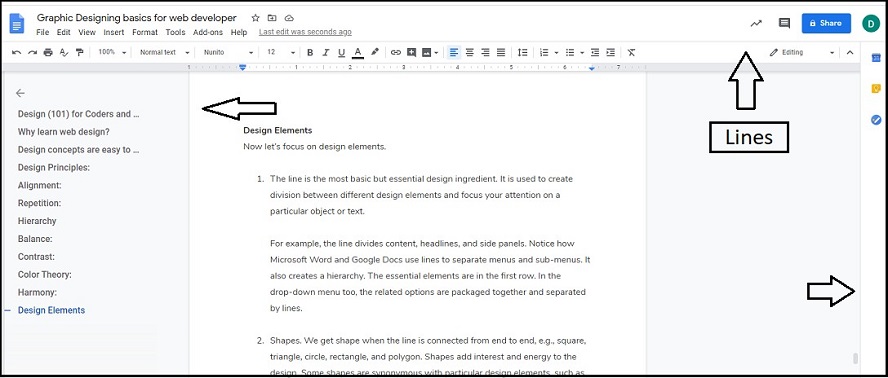Select the Design Elements outline entry
The image size is (888, 378).
click(52, 311)
